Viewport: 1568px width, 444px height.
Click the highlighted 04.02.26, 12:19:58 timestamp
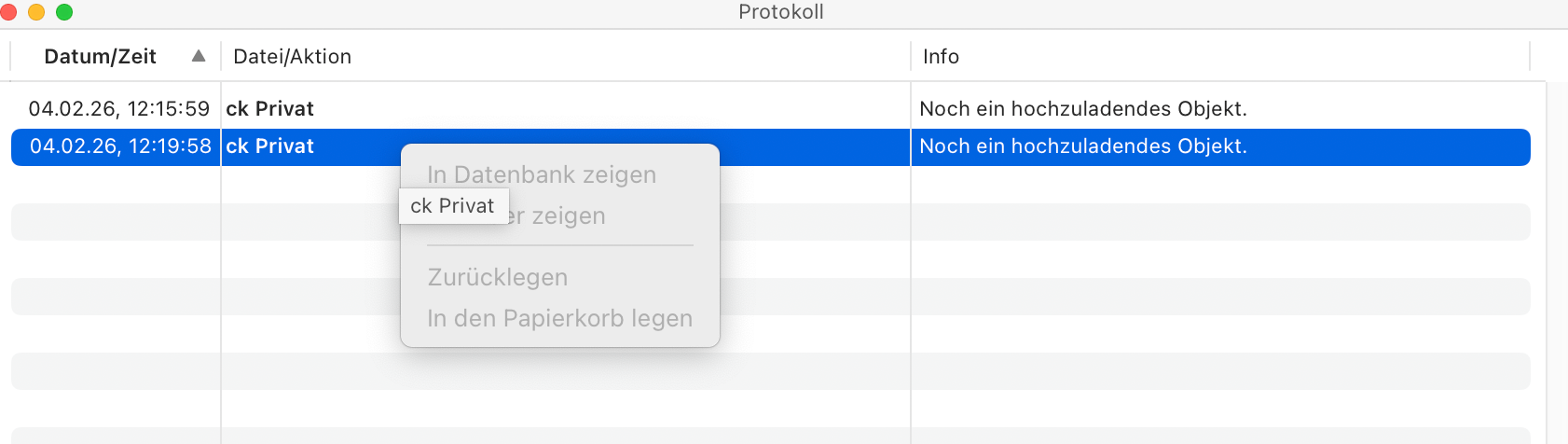click(120, 146)
